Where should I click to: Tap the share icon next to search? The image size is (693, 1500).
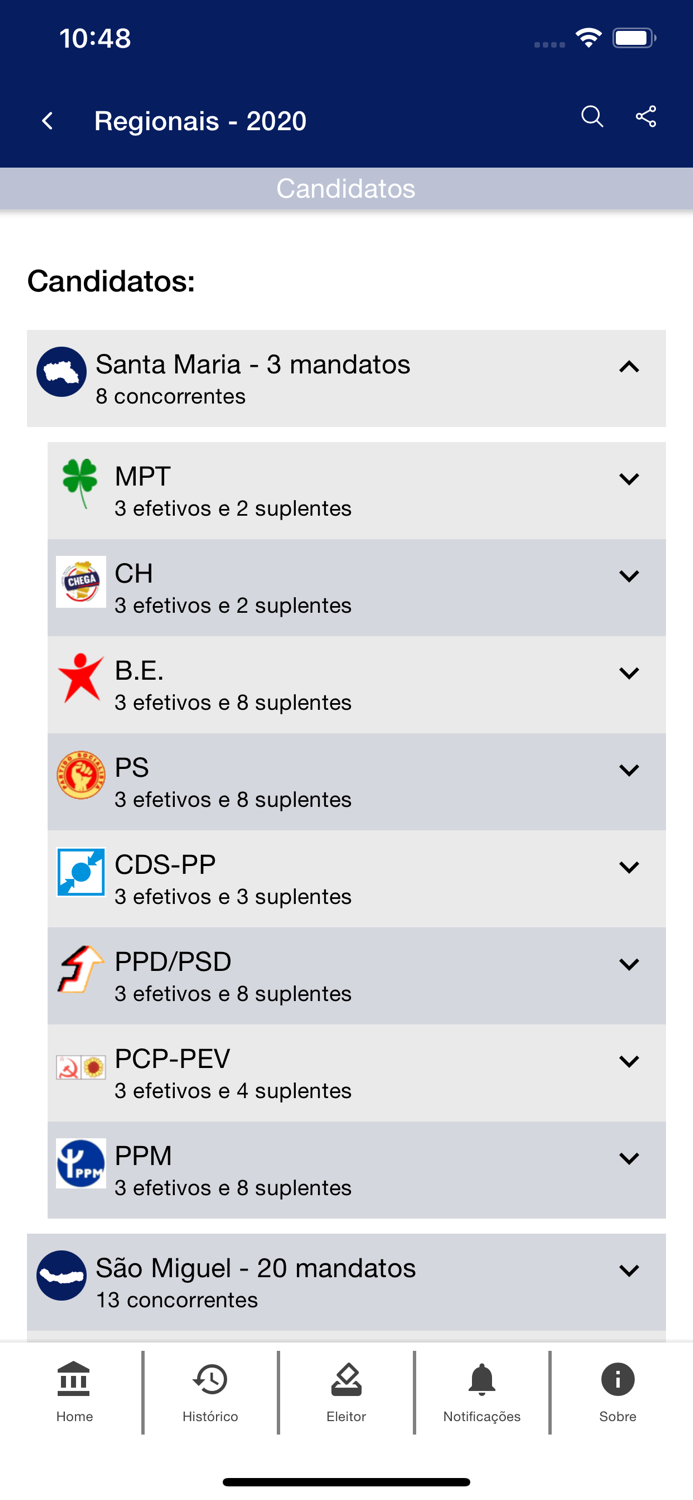[x=646, y=117]
